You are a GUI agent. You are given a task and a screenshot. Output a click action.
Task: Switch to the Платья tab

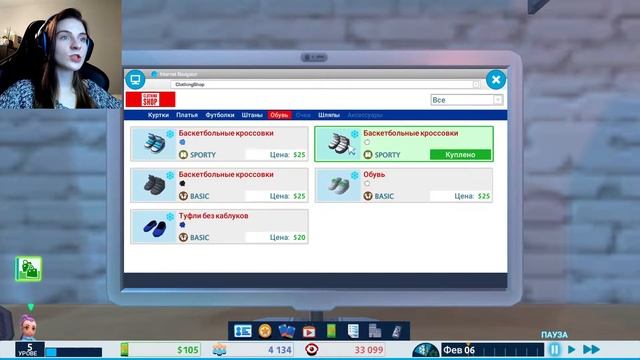click(x=187, y=115)
